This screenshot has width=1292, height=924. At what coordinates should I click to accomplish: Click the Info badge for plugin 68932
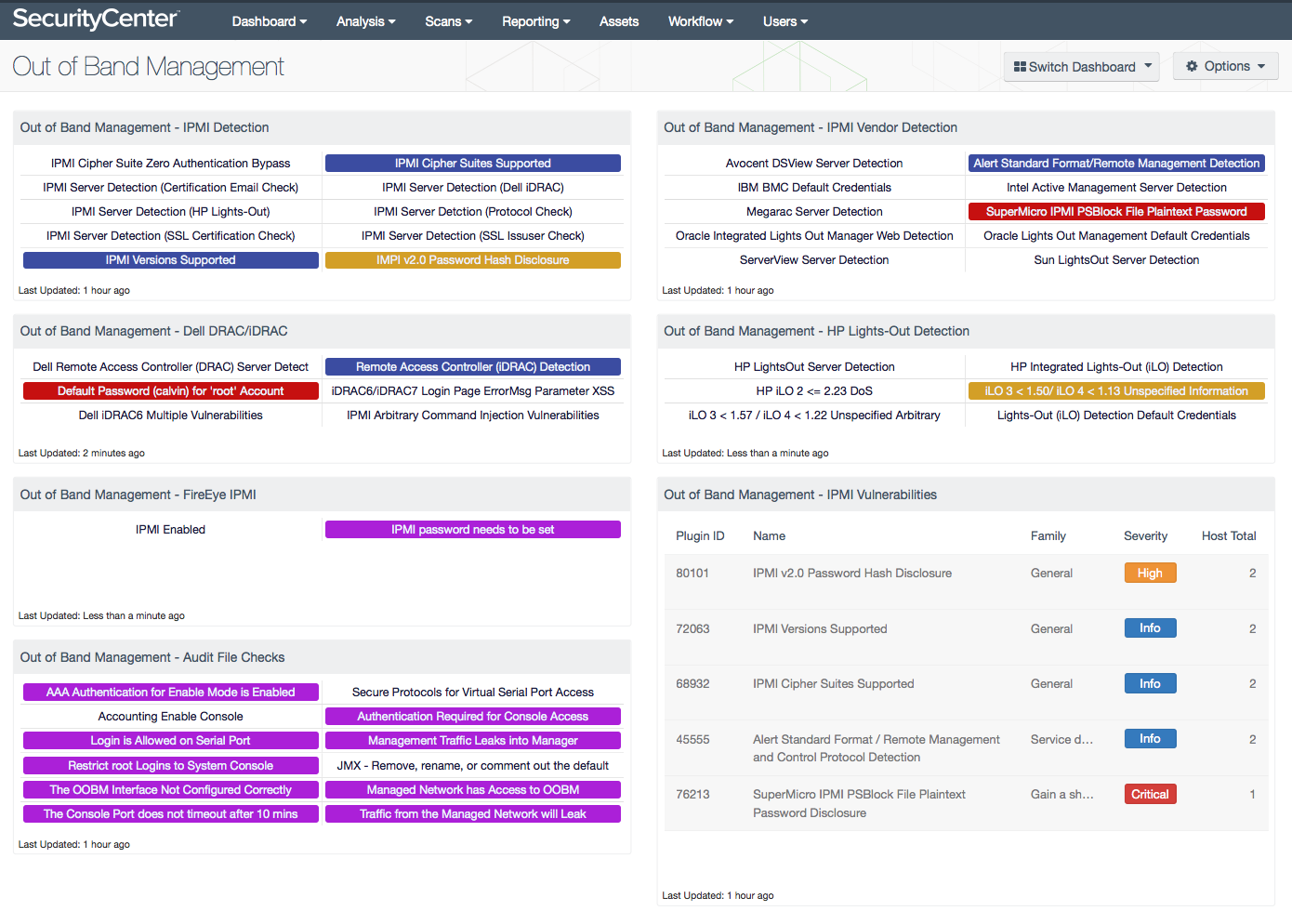click(x=1150, y=684)
